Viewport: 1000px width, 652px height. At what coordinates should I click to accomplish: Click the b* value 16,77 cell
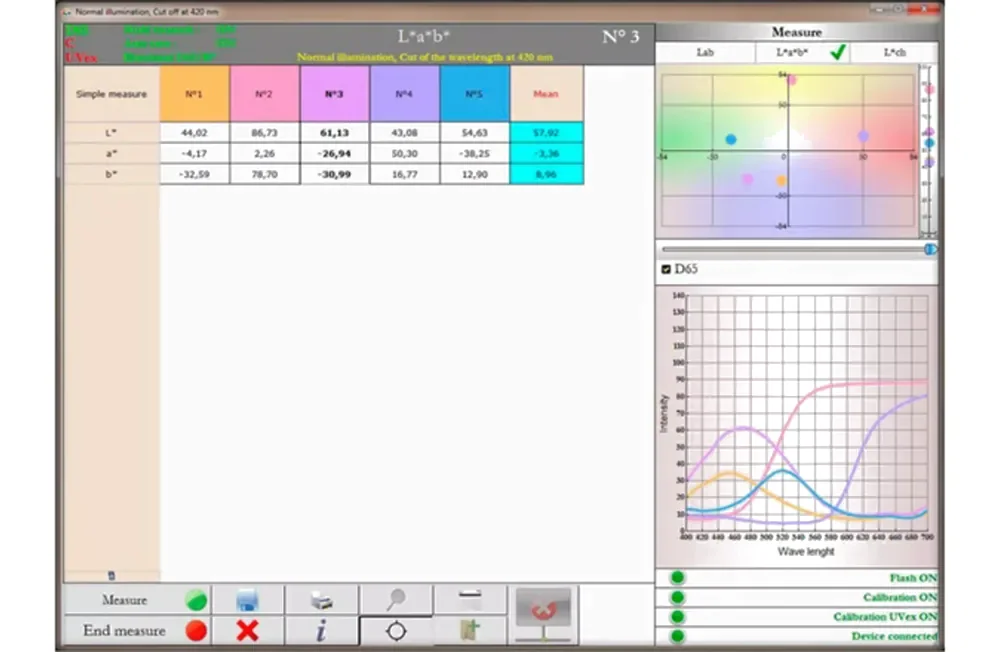pyautogui.click(x=404, y=174)
